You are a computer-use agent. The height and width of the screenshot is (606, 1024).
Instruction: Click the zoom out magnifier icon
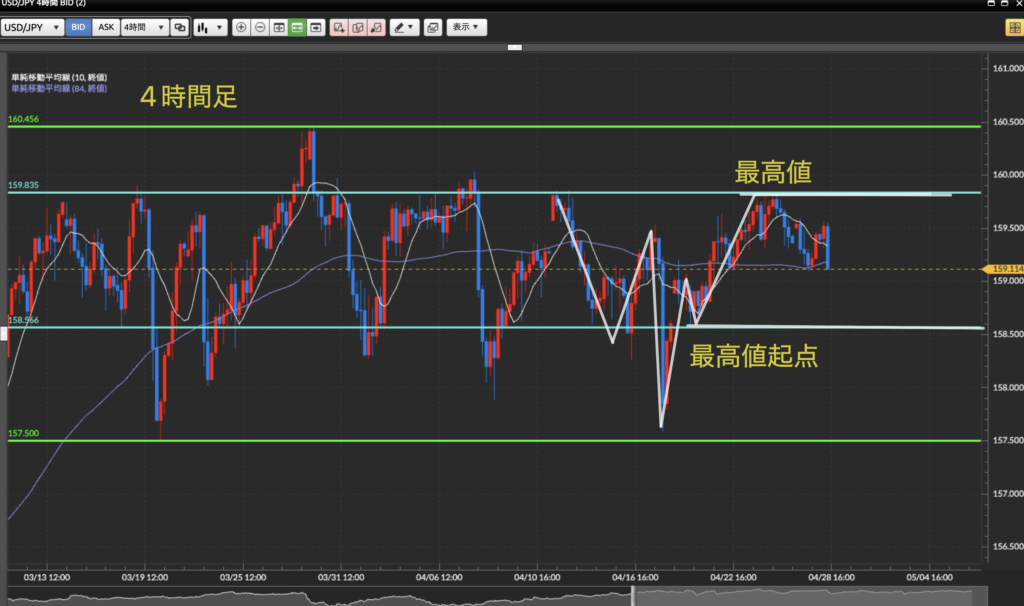[x=260, y=28]
